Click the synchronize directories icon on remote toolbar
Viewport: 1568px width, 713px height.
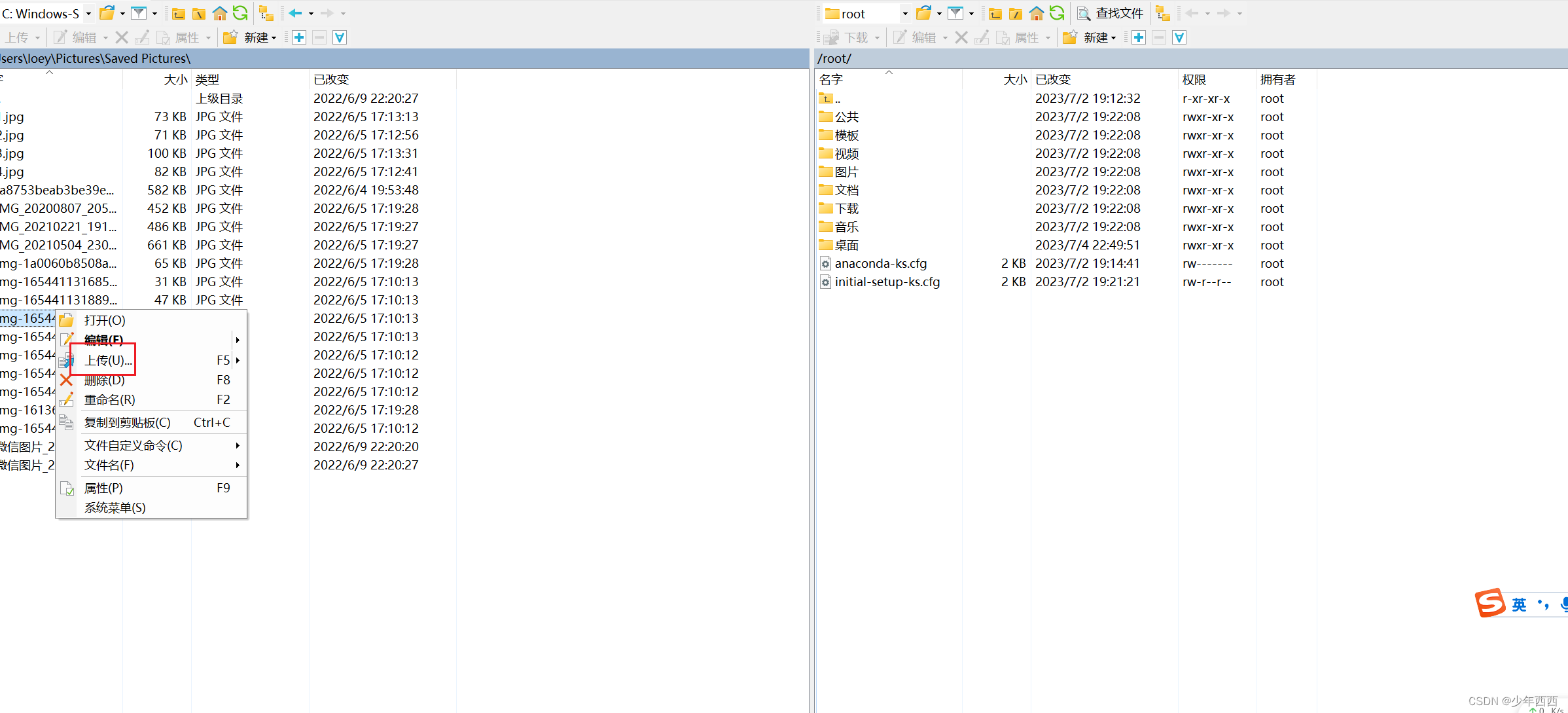pos(1162,13)
